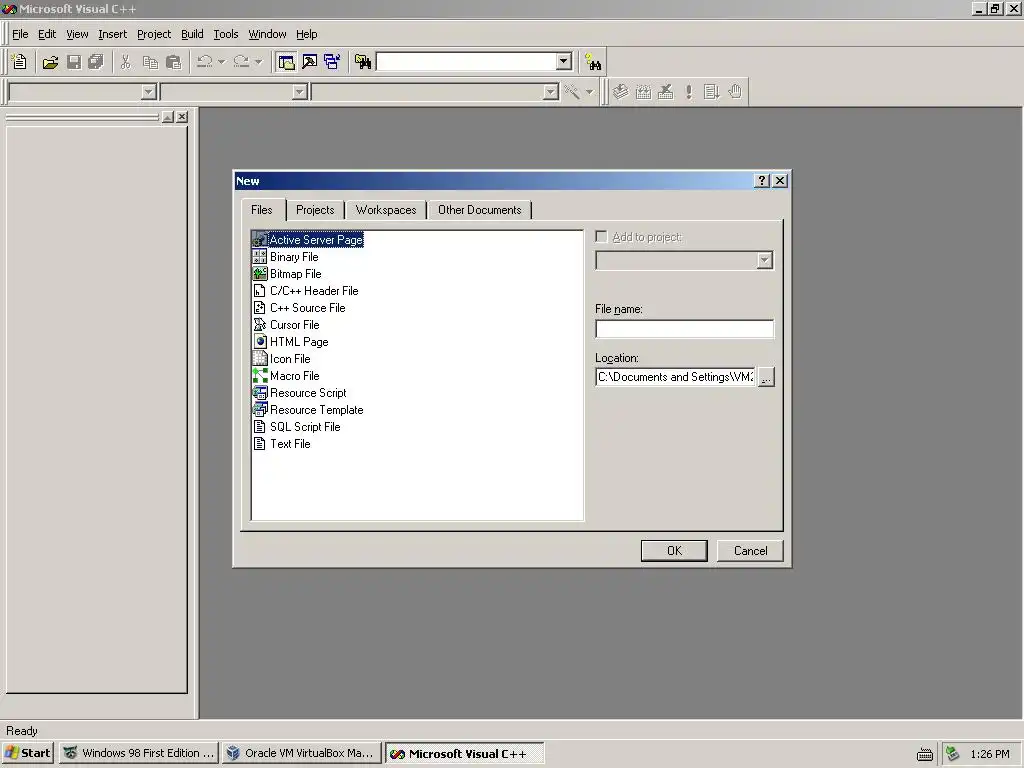Switch to the Files tab
The width and height of the screenshot is (1024, 768).
[x=262, y=210]
